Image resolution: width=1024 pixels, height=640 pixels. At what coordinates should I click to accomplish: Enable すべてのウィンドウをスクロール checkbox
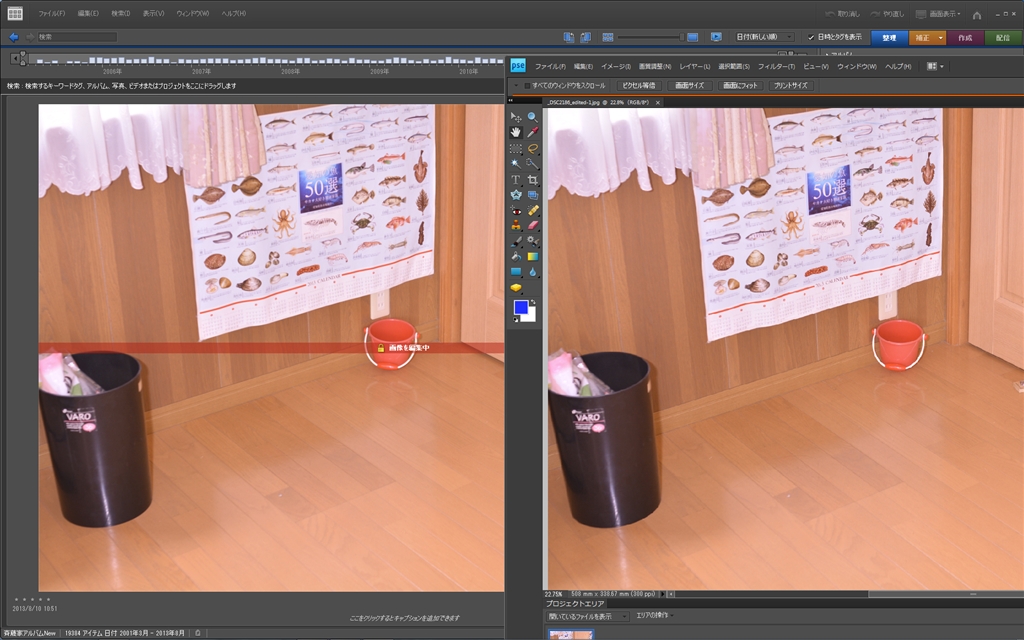[528, 86]
